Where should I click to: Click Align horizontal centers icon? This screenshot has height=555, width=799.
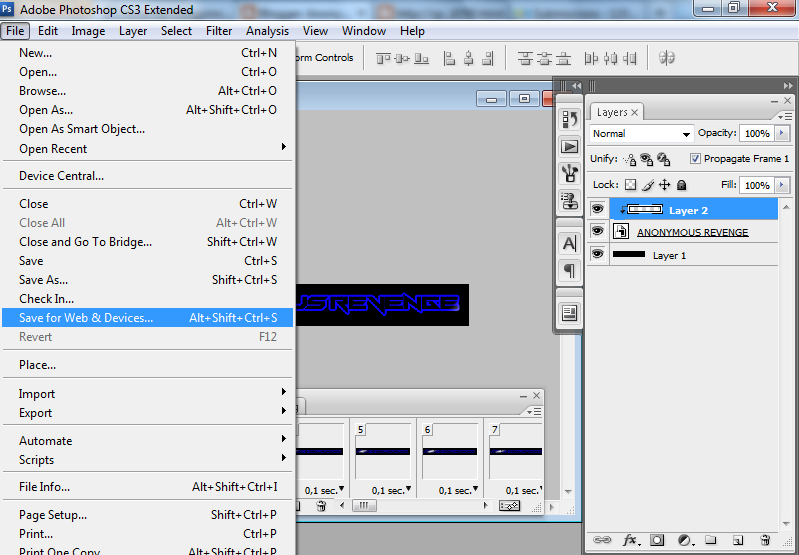[469, 59]
